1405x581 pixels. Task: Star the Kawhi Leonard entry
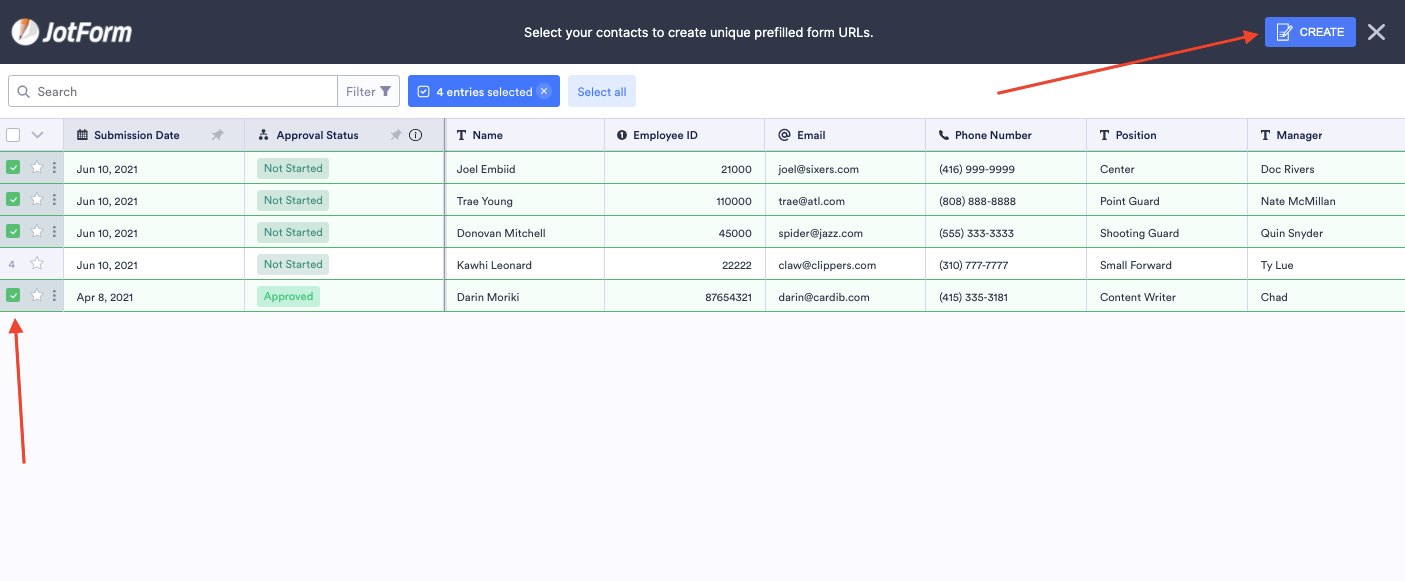pos(37,264)
